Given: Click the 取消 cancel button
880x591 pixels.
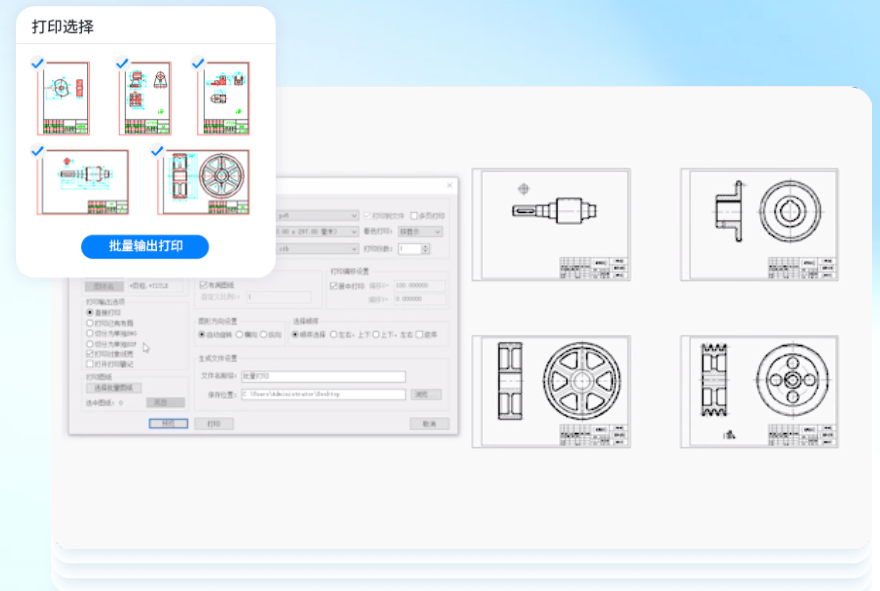Looking at the screenshot, I should click(429, 424).
